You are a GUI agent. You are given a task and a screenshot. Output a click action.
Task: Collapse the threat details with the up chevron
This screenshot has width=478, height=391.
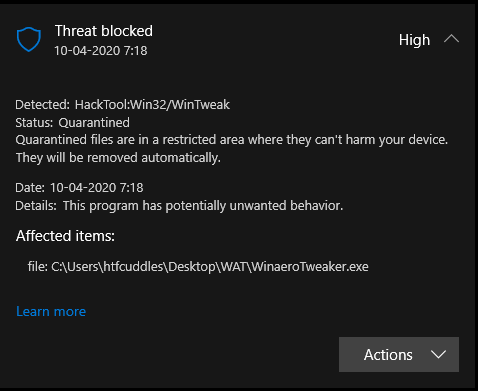(451, 39)
